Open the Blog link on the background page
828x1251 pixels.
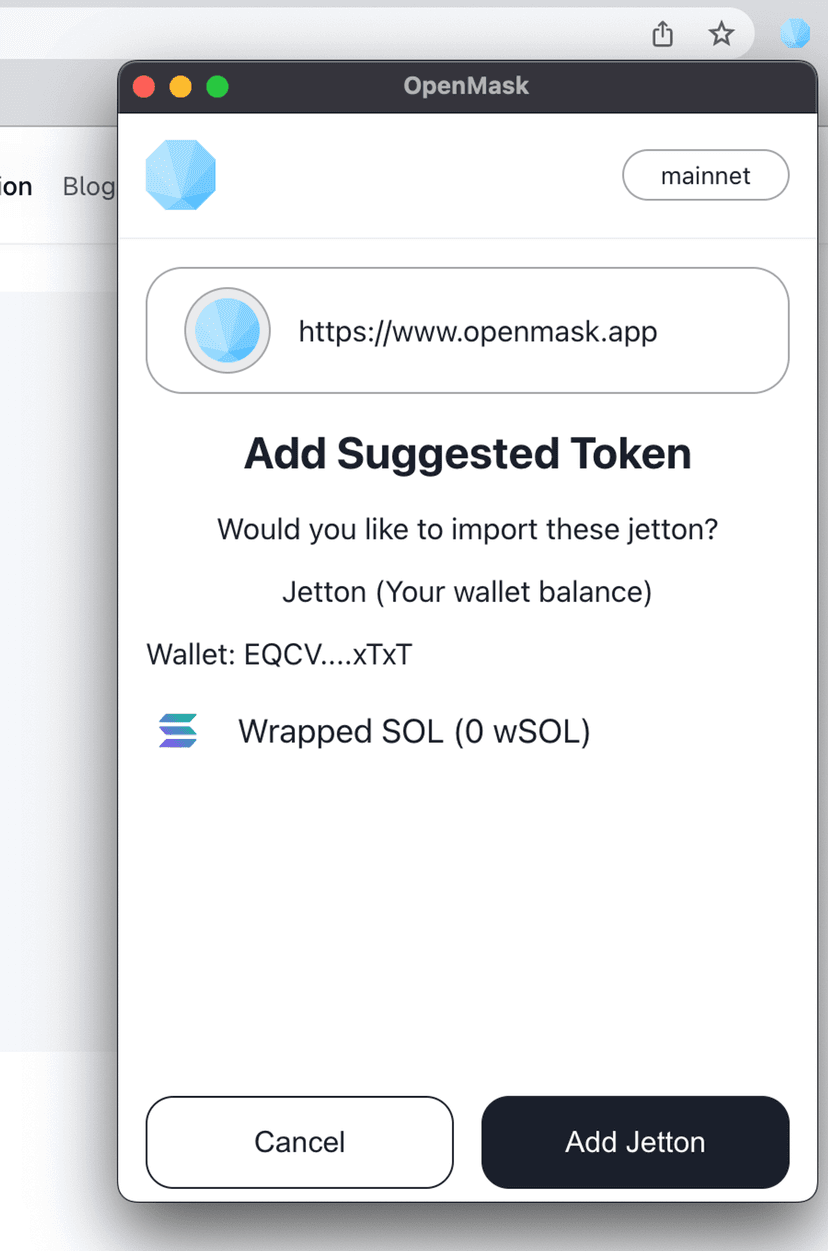[x=88, y=186]
